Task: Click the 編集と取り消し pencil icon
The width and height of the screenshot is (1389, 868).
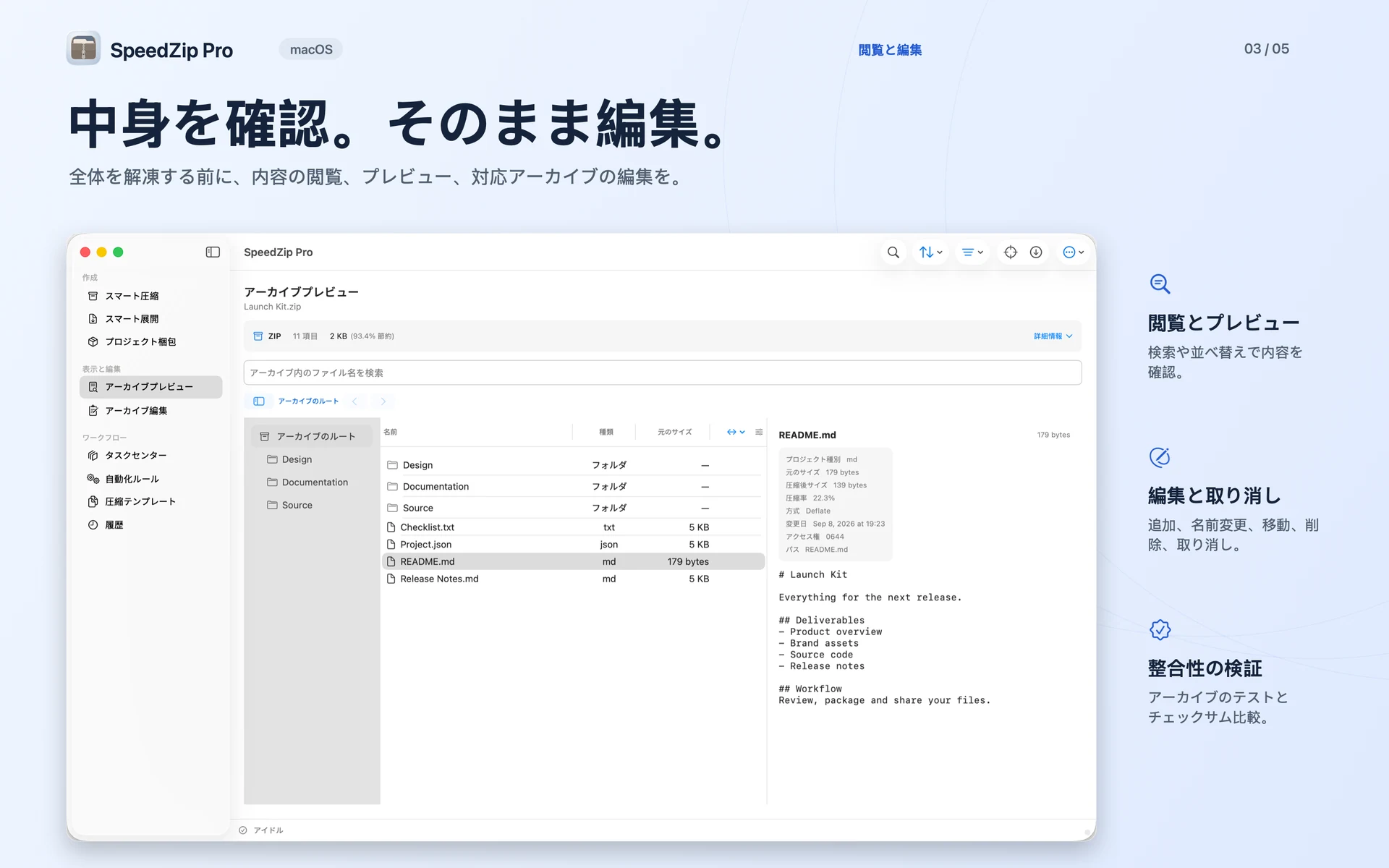Action: click(1160, 457)
